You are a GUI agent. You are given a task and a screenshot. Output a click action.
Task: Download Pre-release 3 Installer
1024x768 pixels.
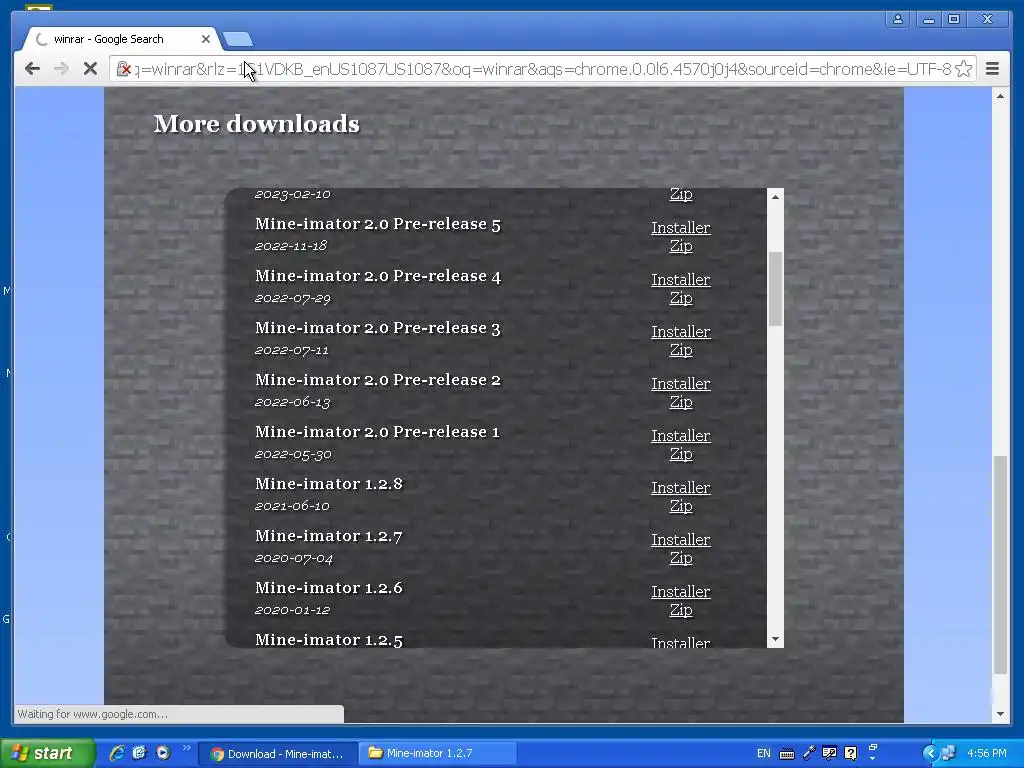(680, 332)
